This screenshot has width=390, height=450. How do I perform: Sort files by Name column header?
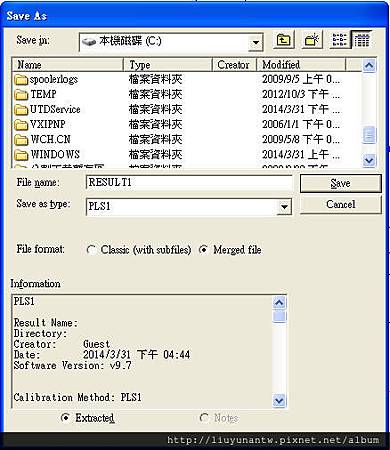pos(68,65)
